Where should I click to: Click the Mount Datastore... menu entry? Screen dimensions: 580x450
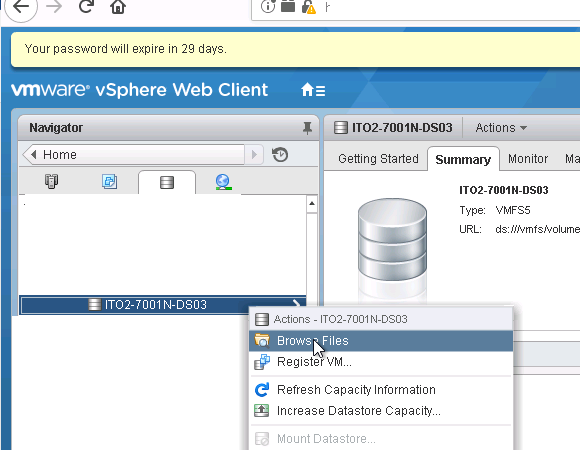[381, 439]
